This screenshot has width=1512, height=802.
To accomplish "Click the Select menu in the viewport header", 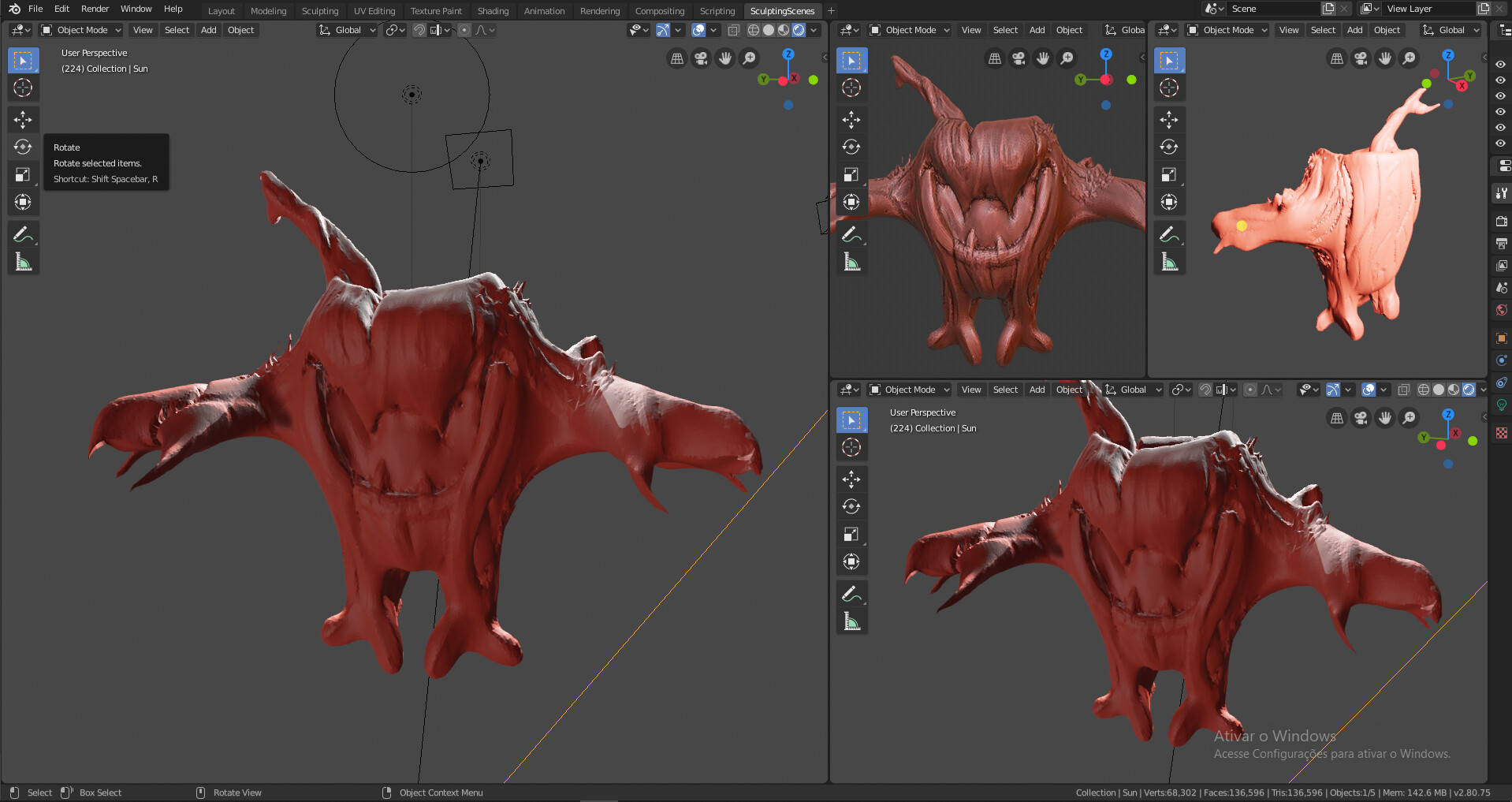I will click(176, 30).
